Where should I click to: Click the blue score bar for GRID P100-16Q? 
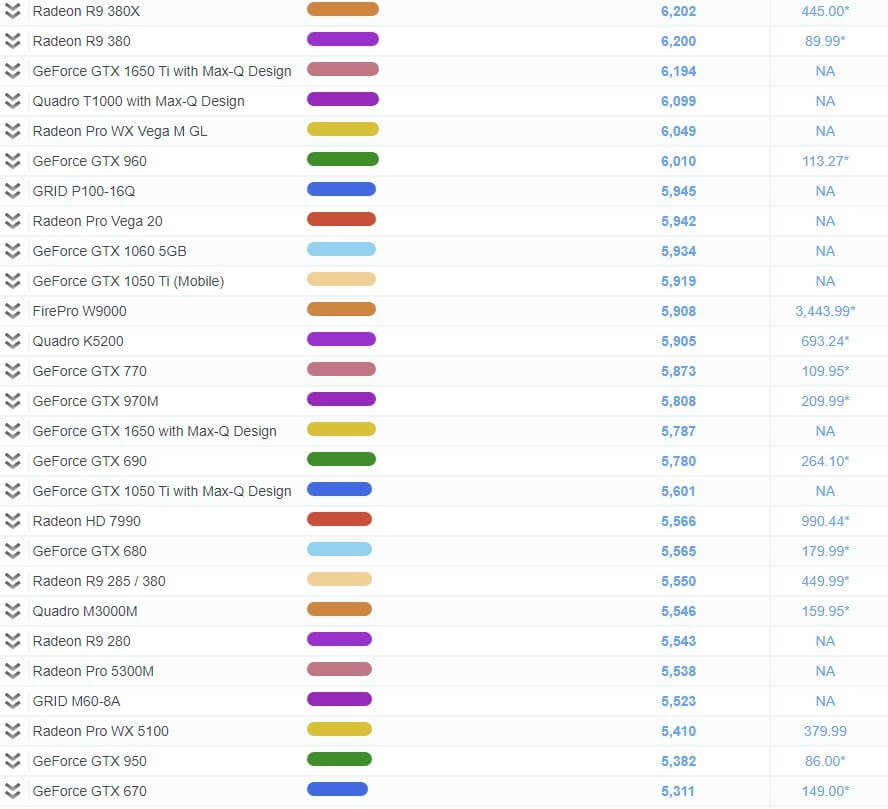(x=341, y=189)
